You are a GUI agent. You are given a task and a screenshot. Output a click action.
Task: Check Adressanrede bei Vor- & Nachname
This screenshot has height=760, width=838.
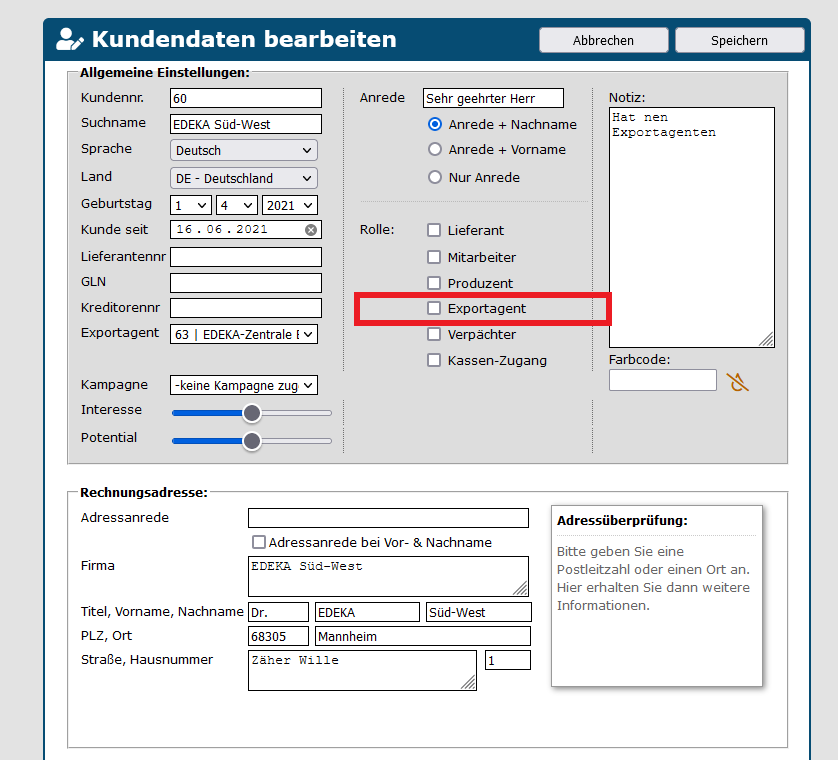coord(259,542)
